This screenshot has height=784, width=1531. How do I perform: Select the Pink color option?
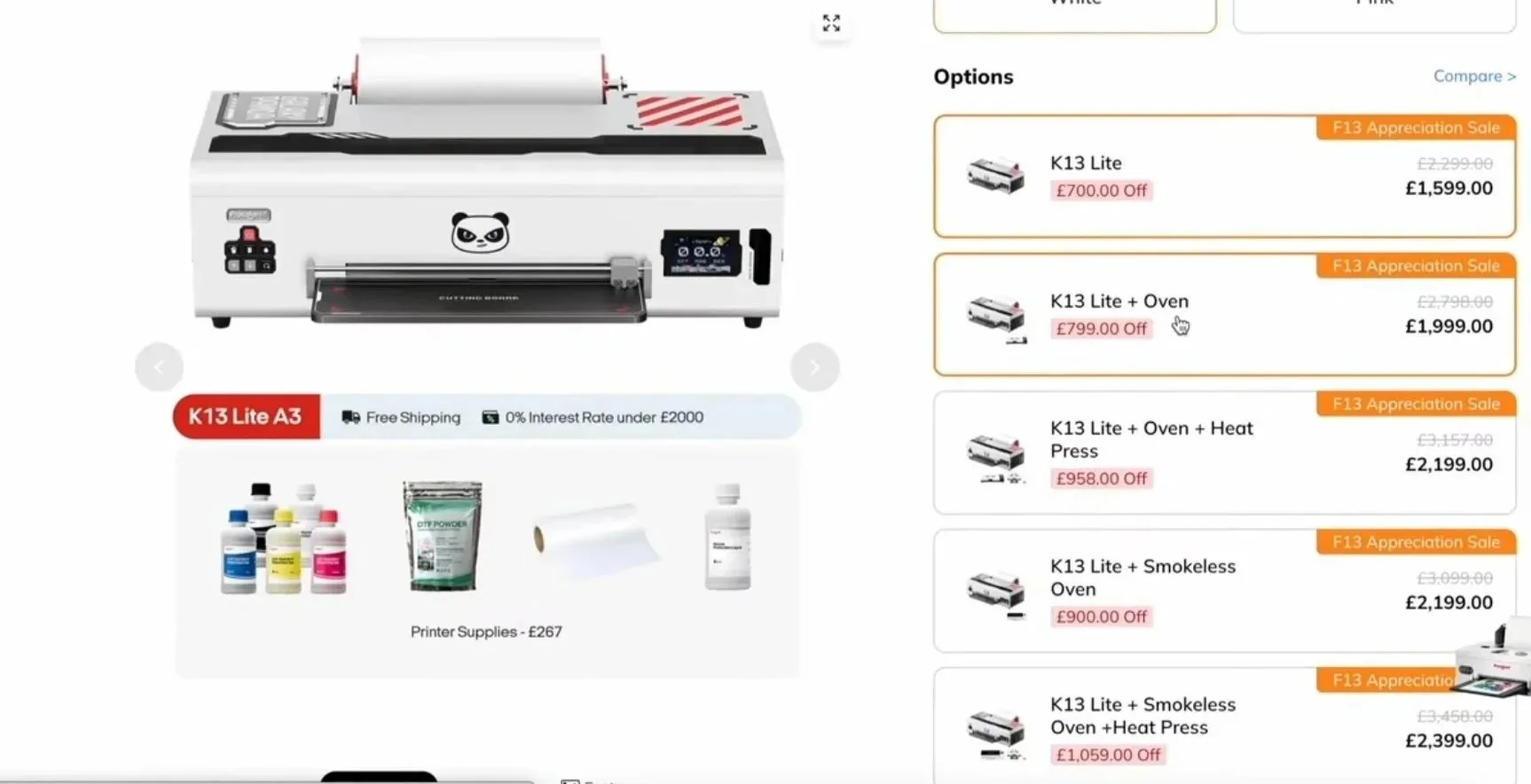[1374, 12]
